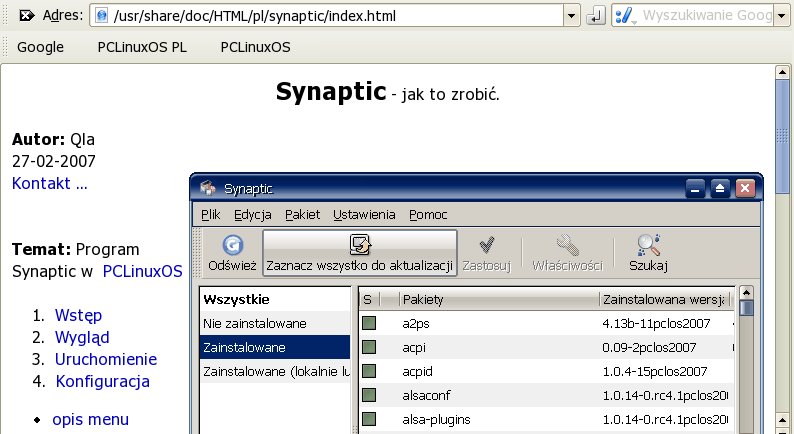794x434 pixels.
Task: Go to the Wygląd section link
Action: (82, 337)
